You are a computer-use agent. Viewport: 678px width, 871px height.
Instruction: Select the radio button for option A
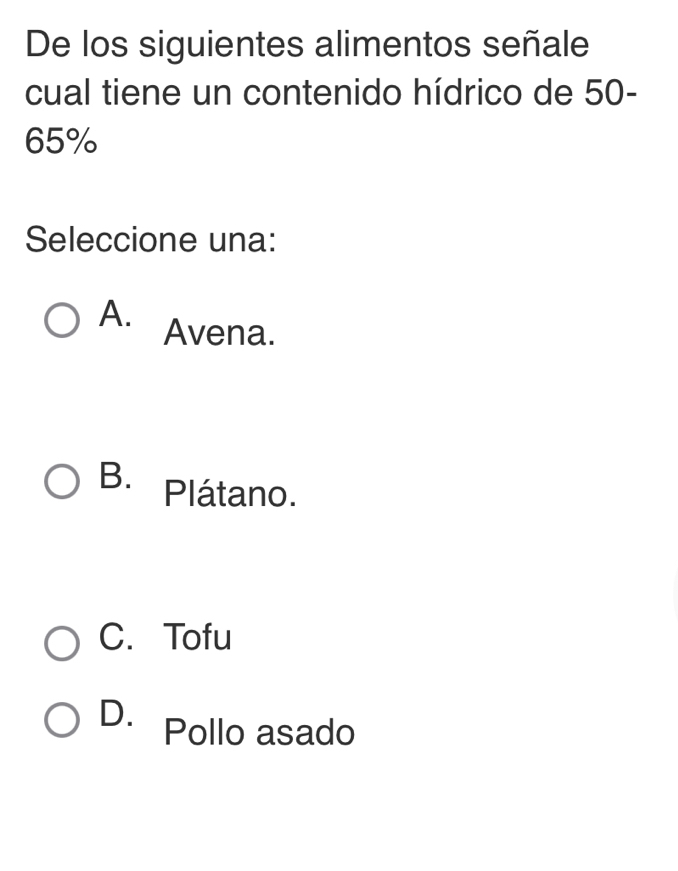coord(63,324)
